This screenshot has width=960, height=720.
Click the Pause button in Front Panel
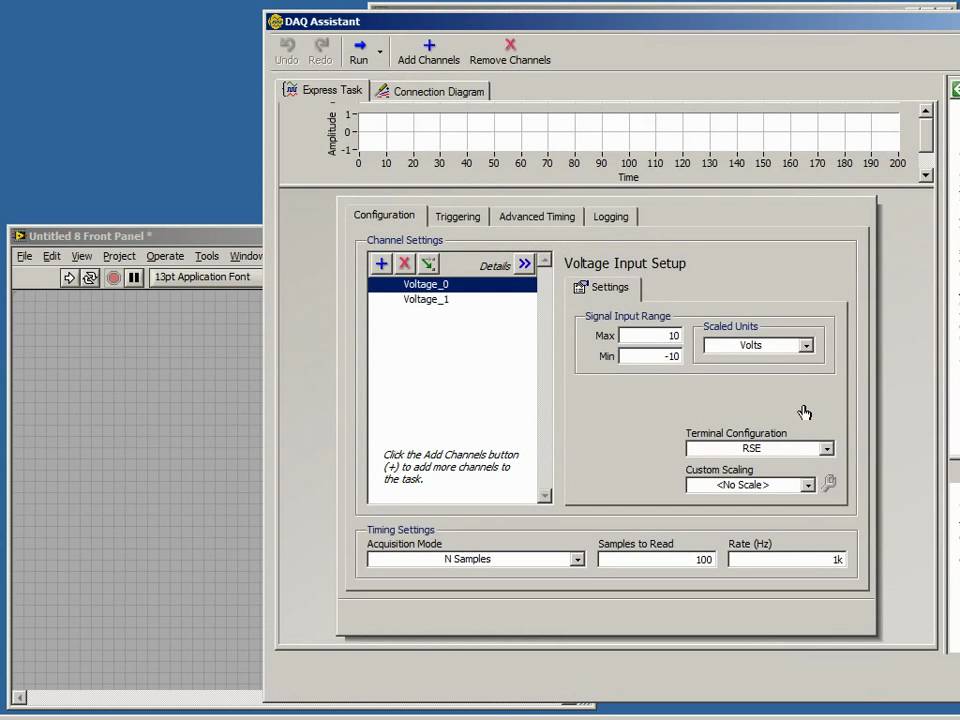(x=134, y=278)
